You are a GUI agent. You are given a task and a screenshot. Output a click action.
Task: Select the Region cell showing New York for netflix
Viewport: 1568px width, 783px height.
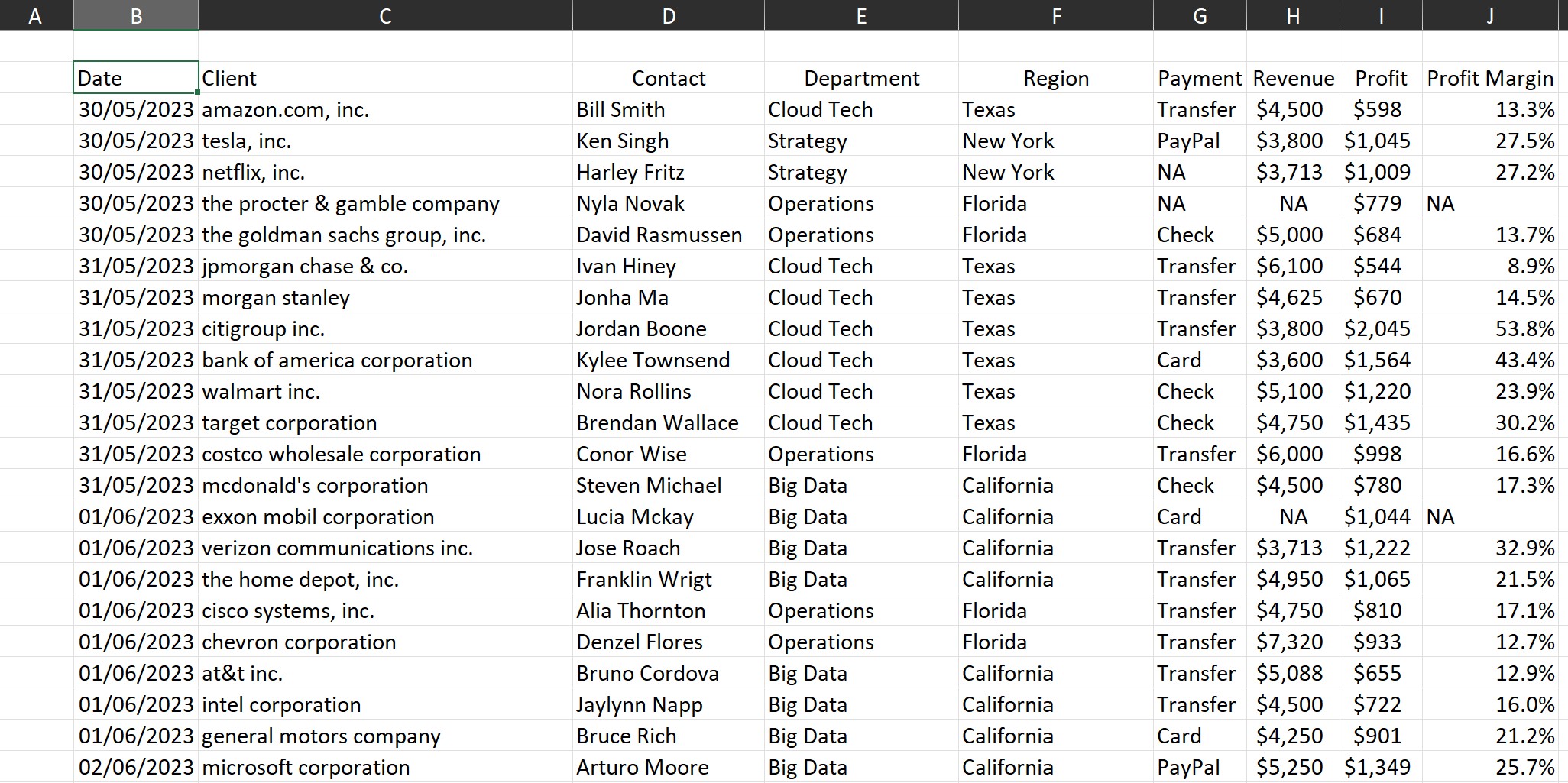point(1007,171)
